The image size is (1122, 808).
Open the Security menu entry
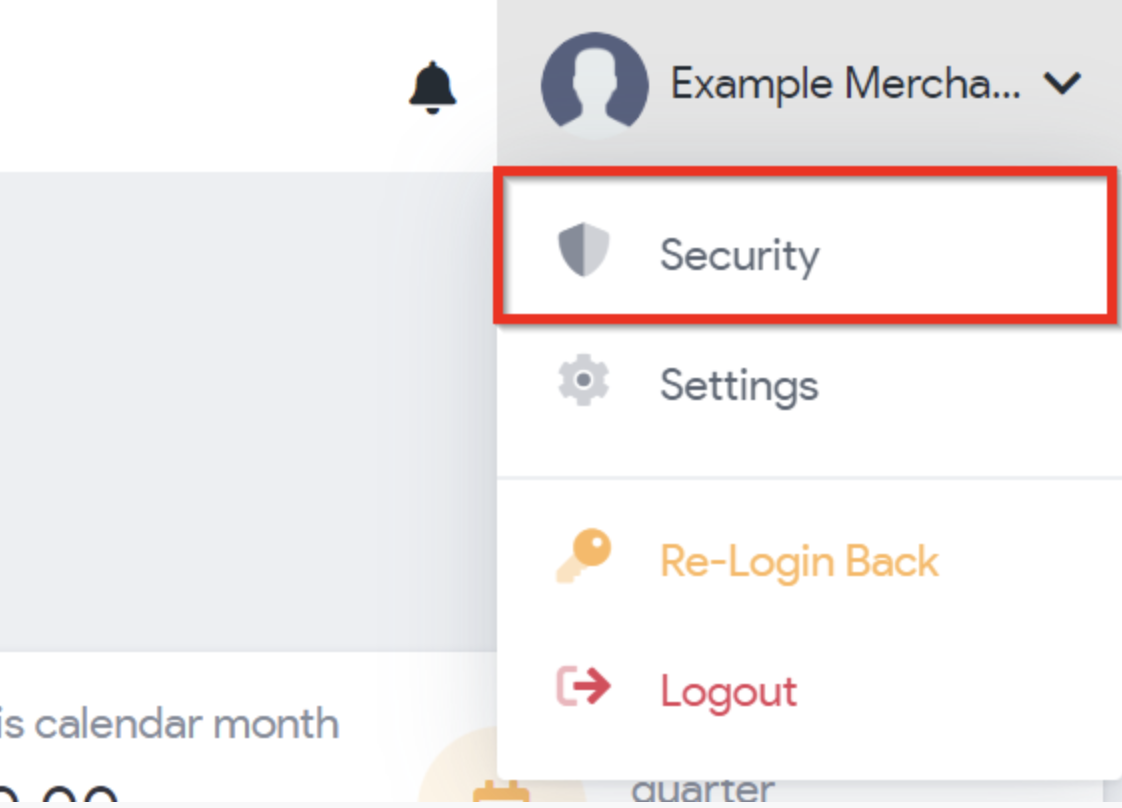click(x=739, y=254)
